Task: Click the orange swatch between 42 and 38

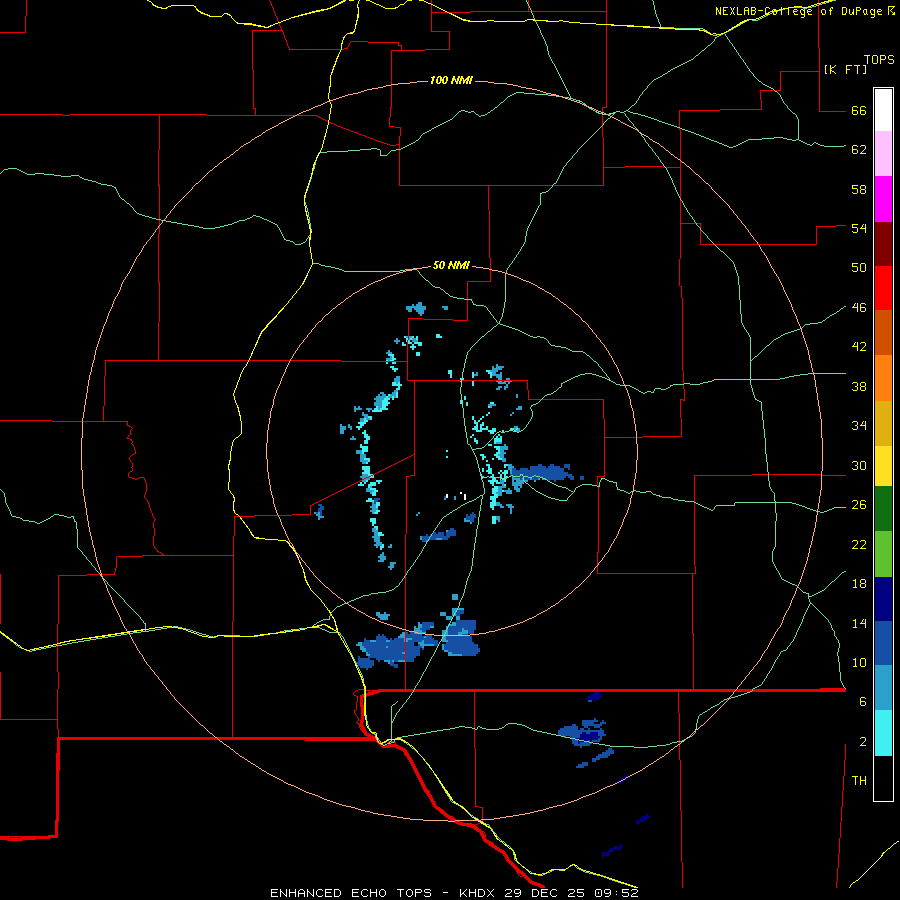Action: (x=883, y=378)
